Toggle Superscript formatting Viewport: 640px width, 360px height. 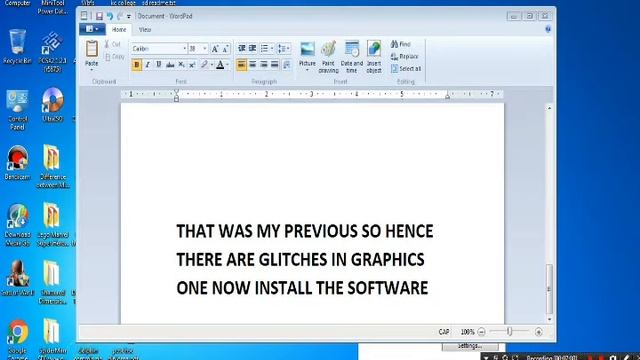point(192,65)
